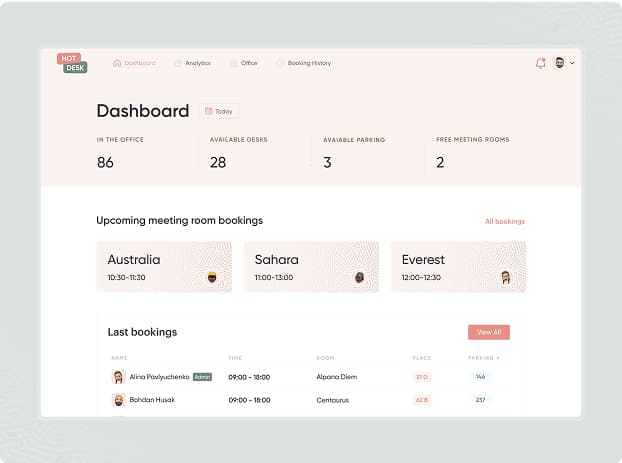This screenshot has width=622, height=463.
Task: Click the avatar on the Australia card
Action: (x=212, y=277)
